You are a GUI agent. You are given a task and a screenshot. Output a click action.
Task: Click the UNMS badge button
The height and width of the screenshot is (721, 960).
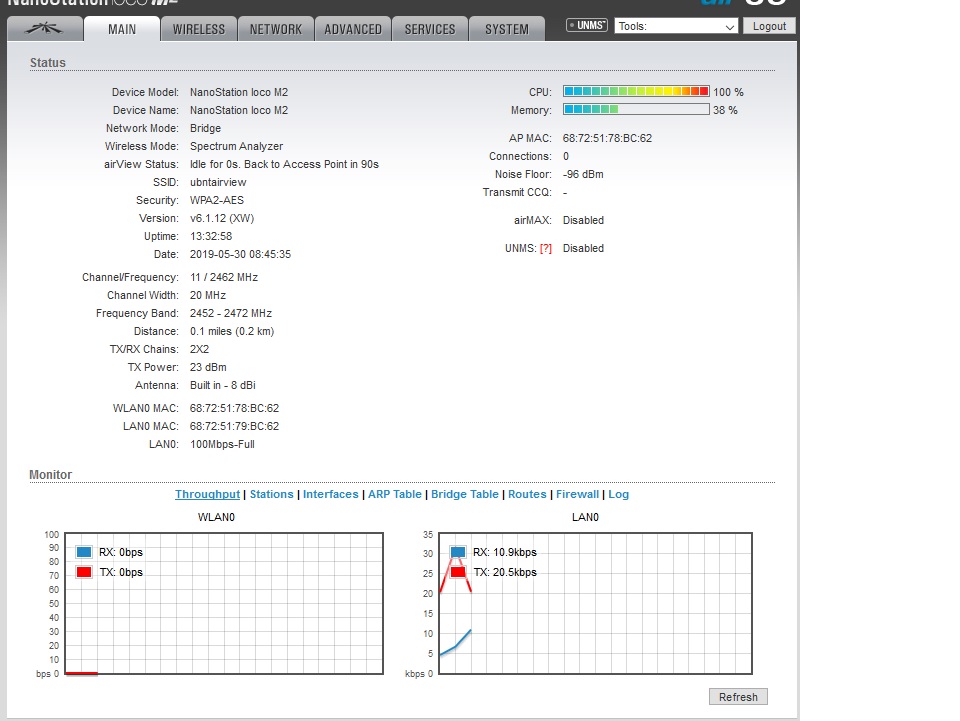587,25
